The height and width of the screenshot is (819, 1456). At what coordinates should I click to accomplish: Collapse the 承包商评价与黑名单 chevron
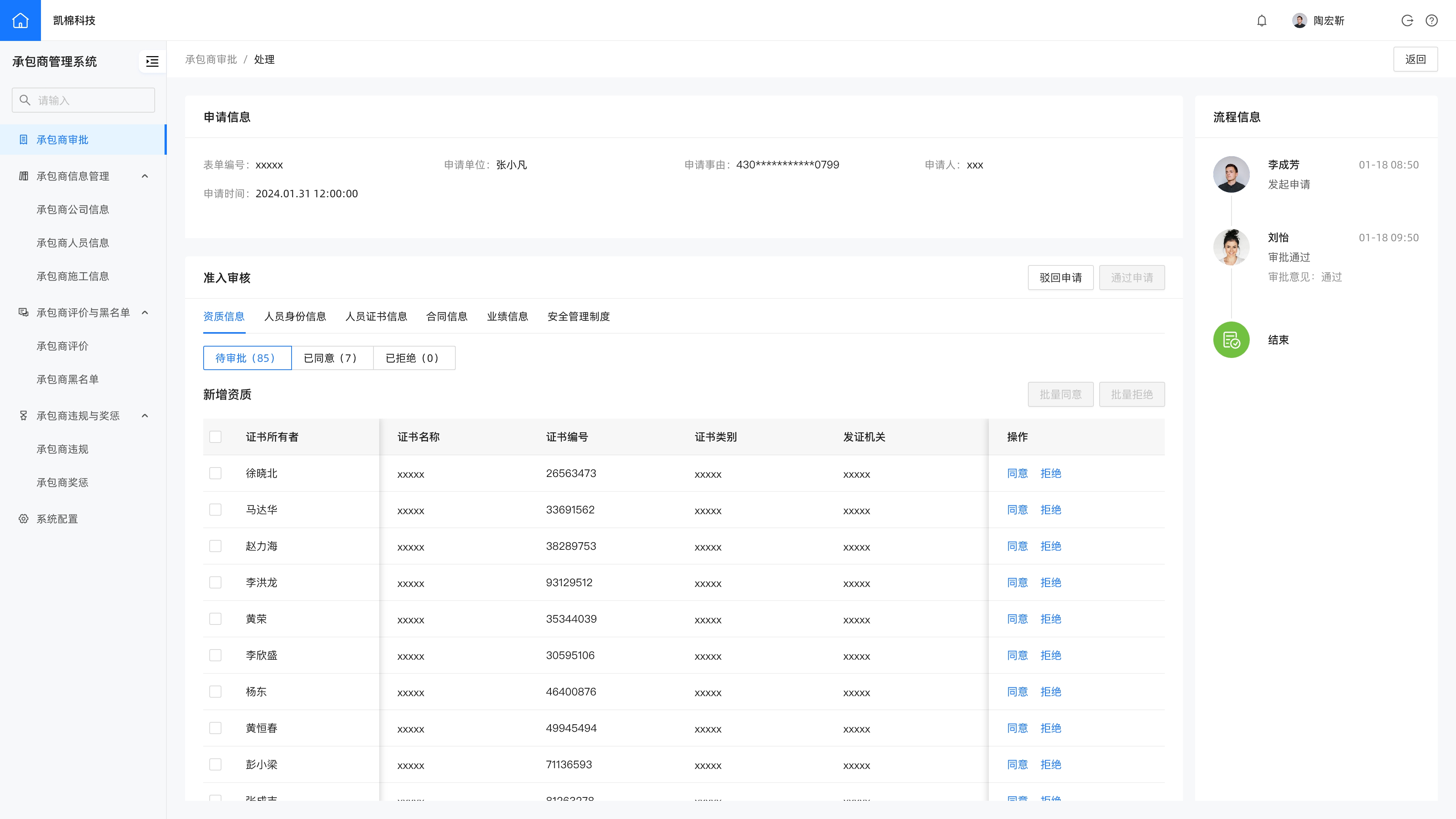pos(145,312)
